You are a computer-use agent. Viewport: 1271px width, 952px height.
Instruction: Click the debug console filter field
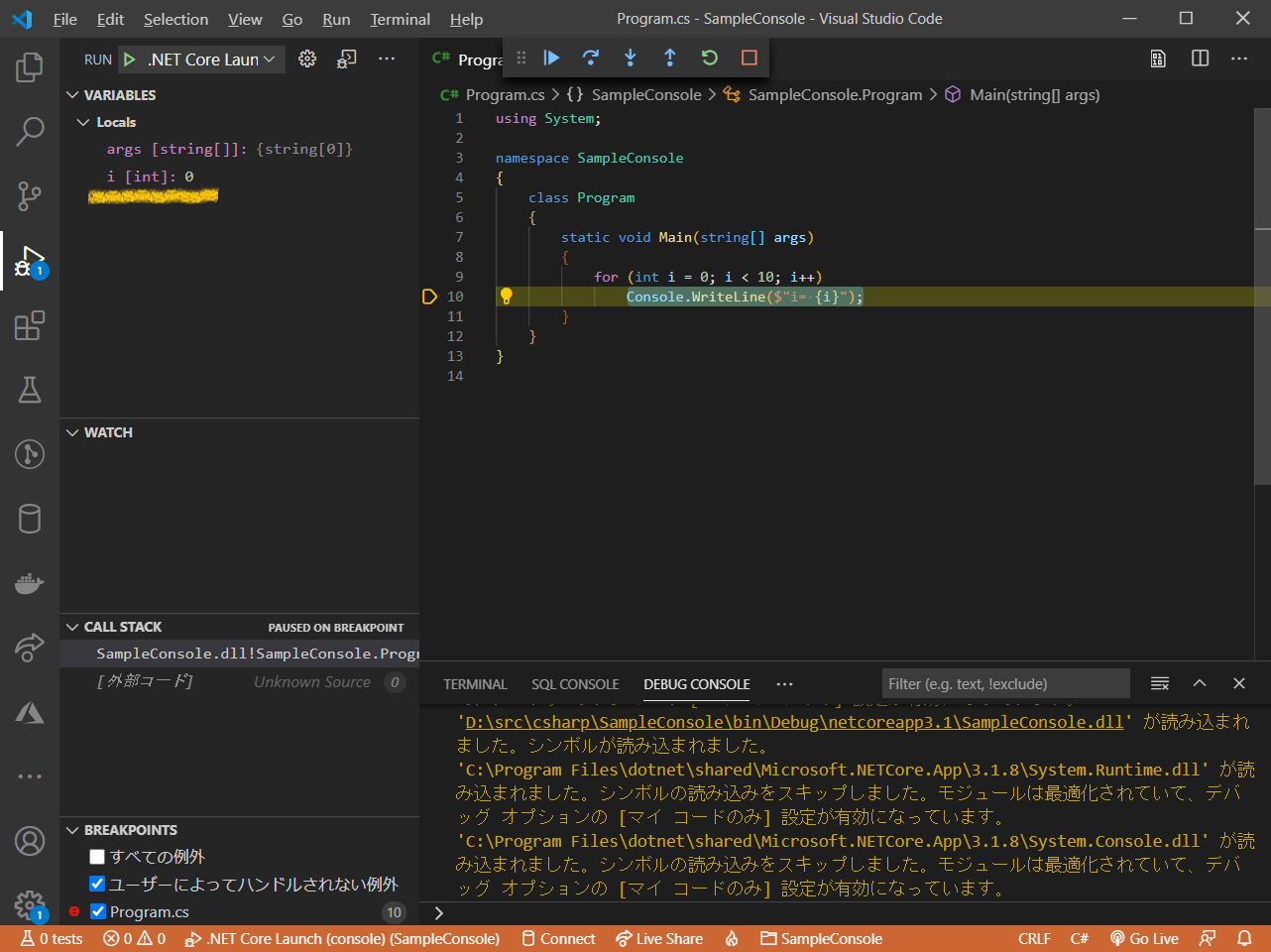(x=1005, y=683)
